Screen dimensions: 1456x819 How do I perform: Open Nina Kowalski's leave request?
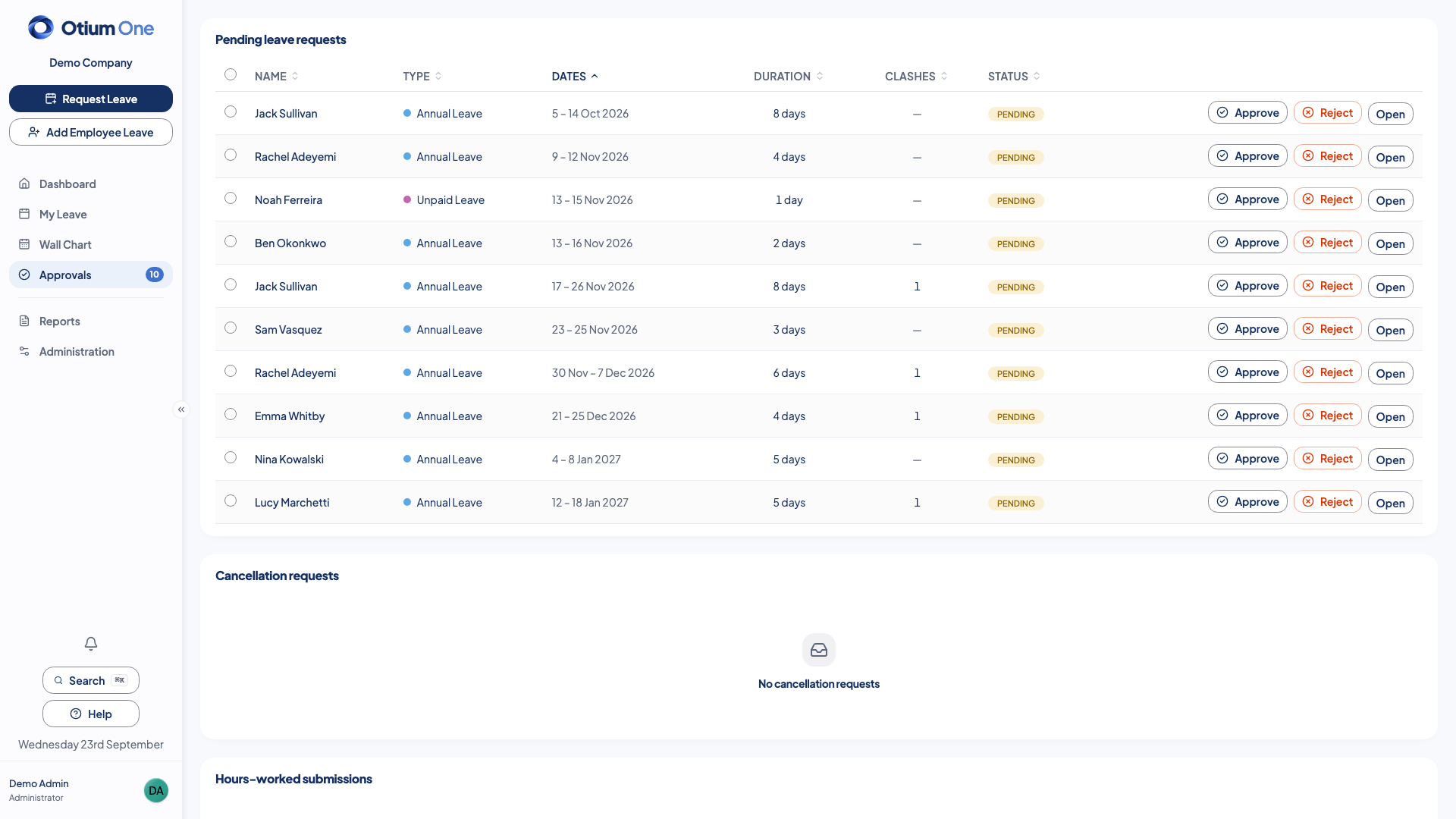pos(1391,460)
